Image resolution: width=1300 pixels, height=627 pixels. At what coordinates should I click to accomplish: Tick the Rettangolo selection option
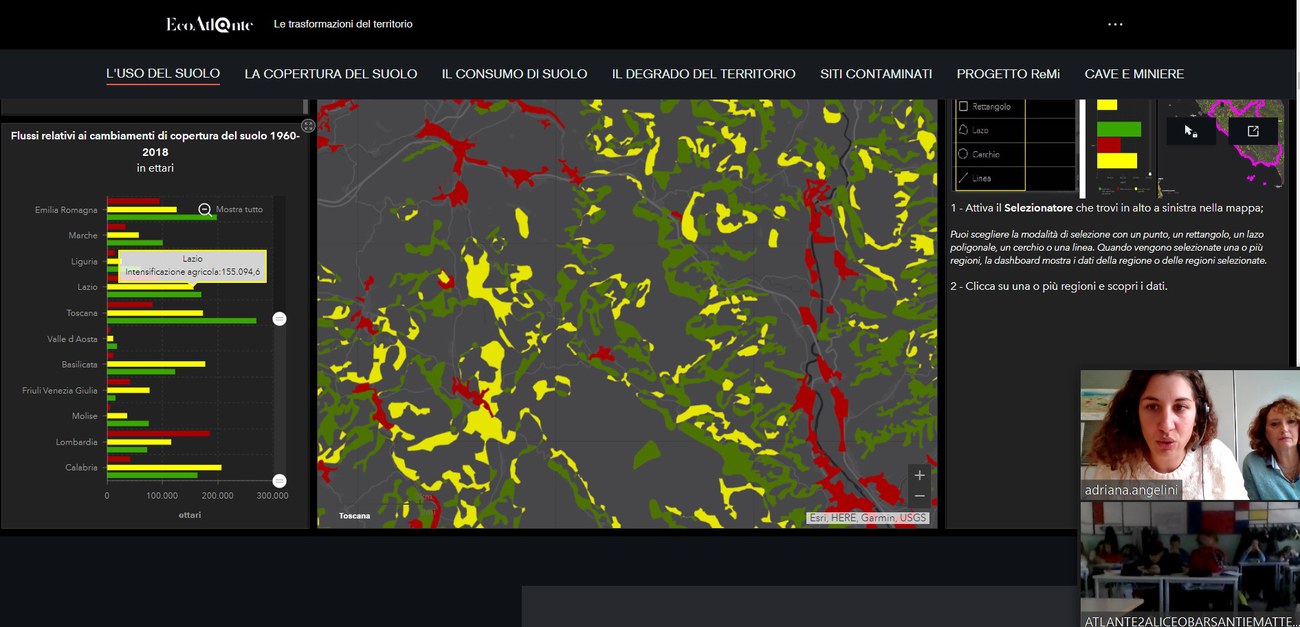coord(964,106)
